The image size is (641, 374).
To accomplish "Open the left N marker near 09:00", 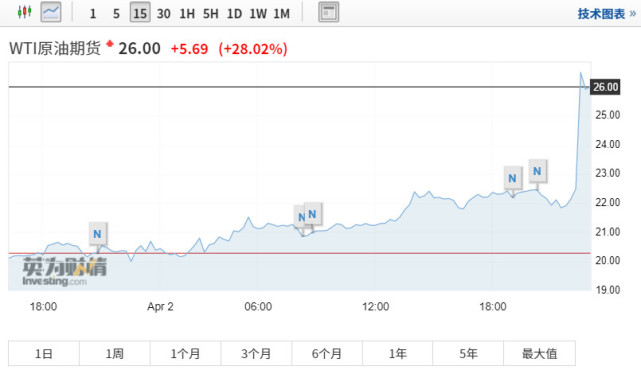I will point(300,217).
